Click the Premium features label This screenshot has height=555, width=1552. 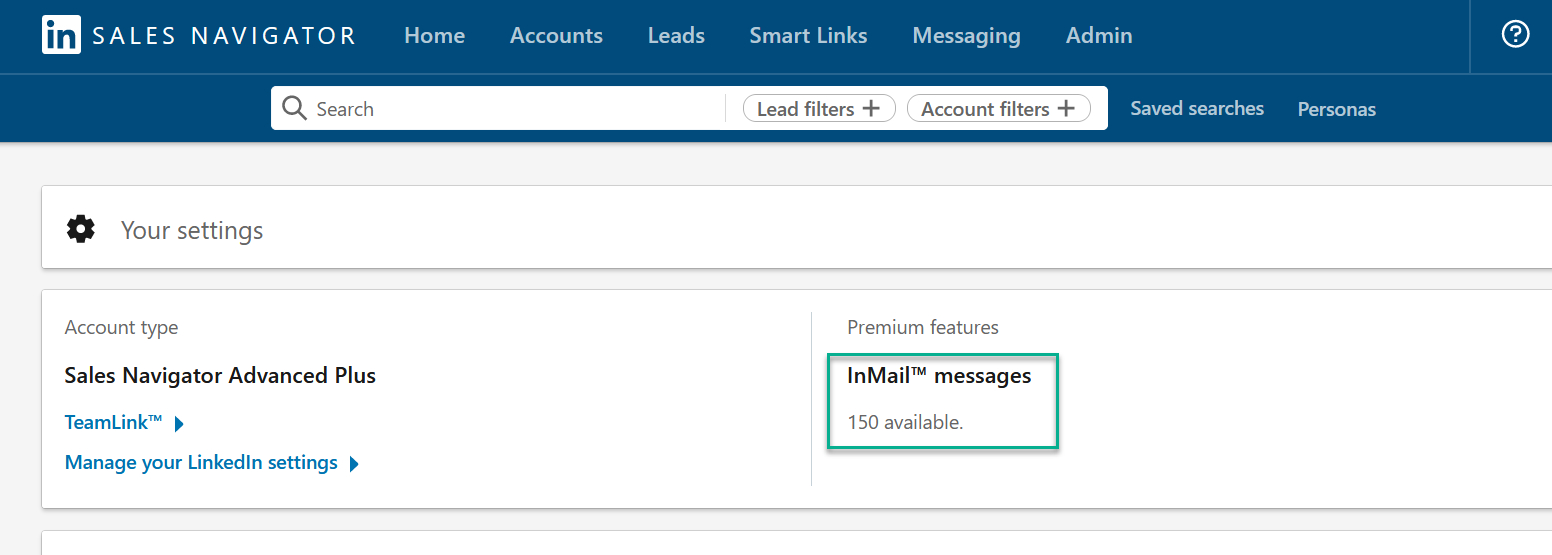click(923, 327)
